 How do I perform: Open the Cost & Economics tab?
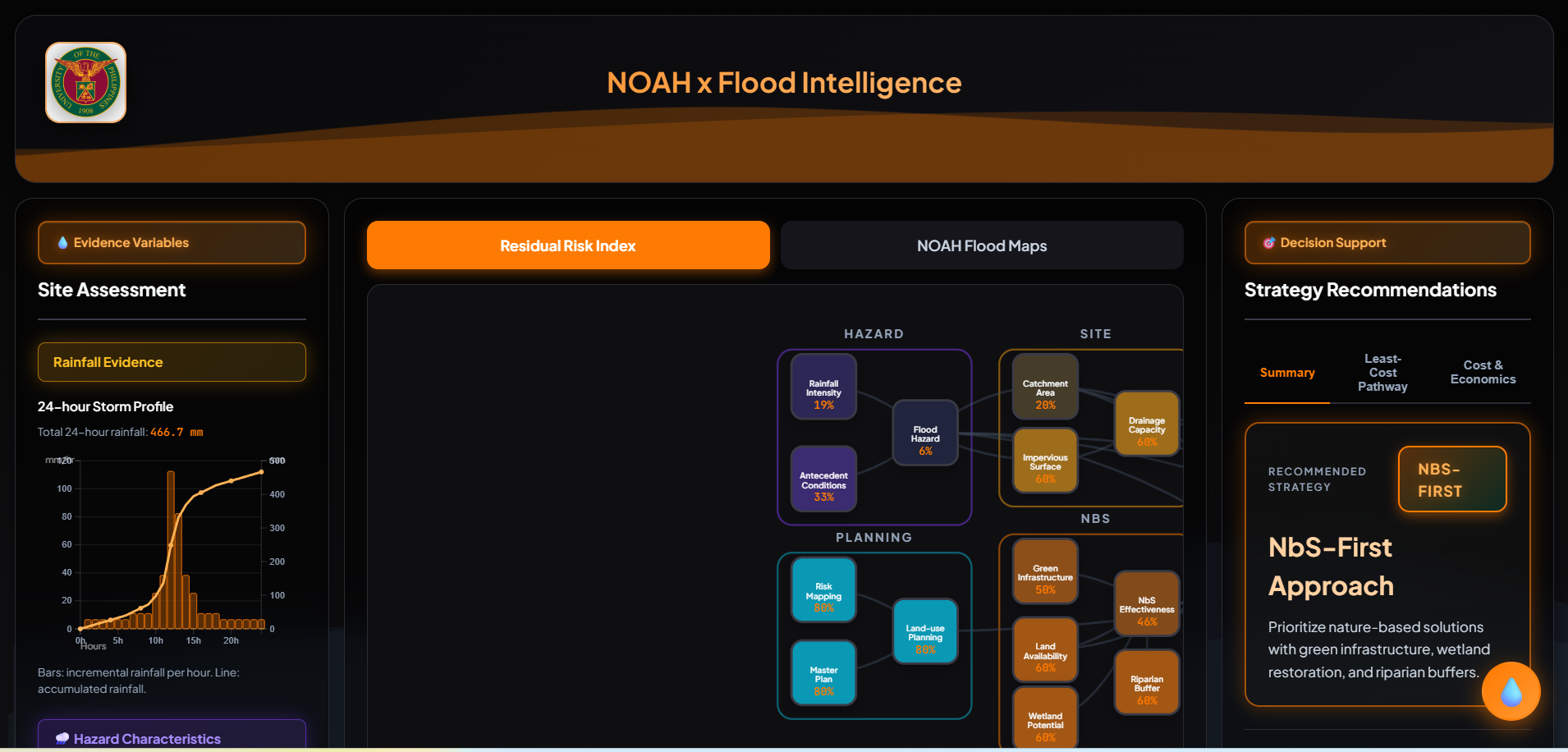tap(1483, 373)
